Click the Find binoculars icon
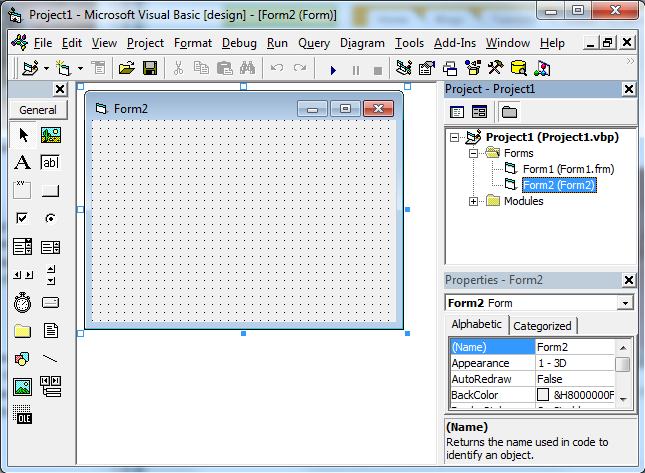645x473 pixels. click(248, 68)
